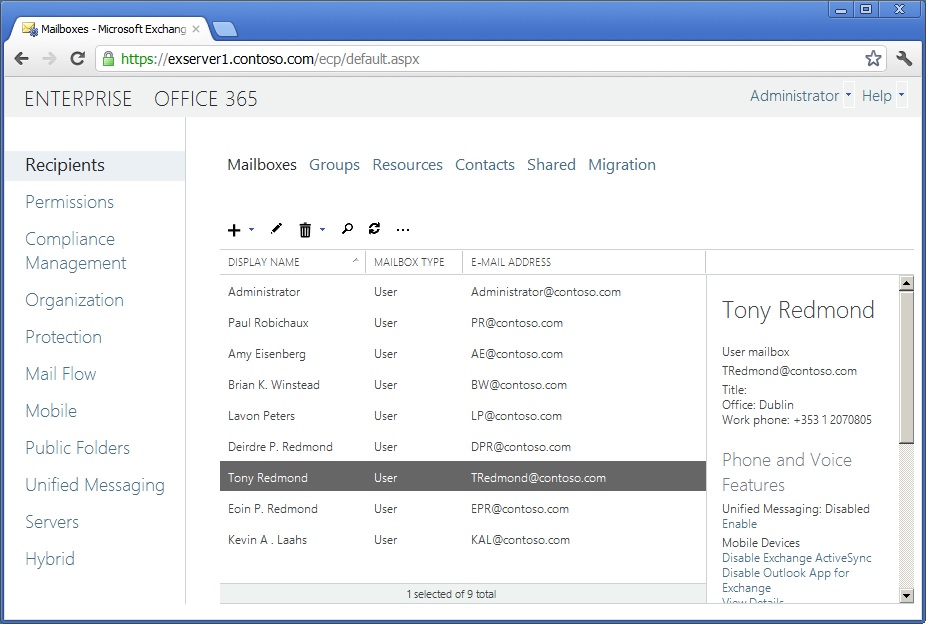Switch to the Groups tab

[x=334, y=165]
